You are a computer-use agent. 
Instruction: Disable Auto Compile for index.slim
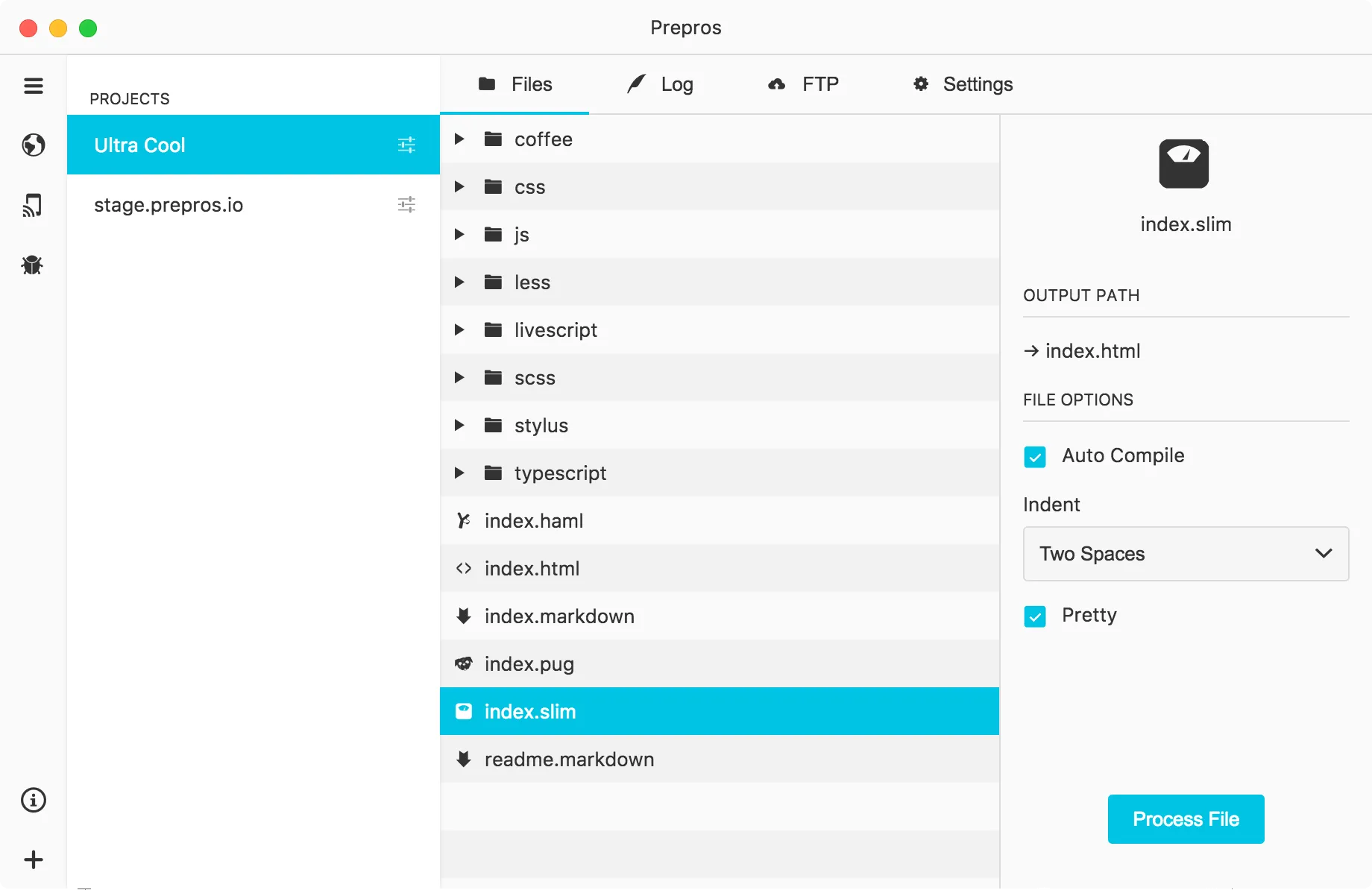[x=1035, y=456]
